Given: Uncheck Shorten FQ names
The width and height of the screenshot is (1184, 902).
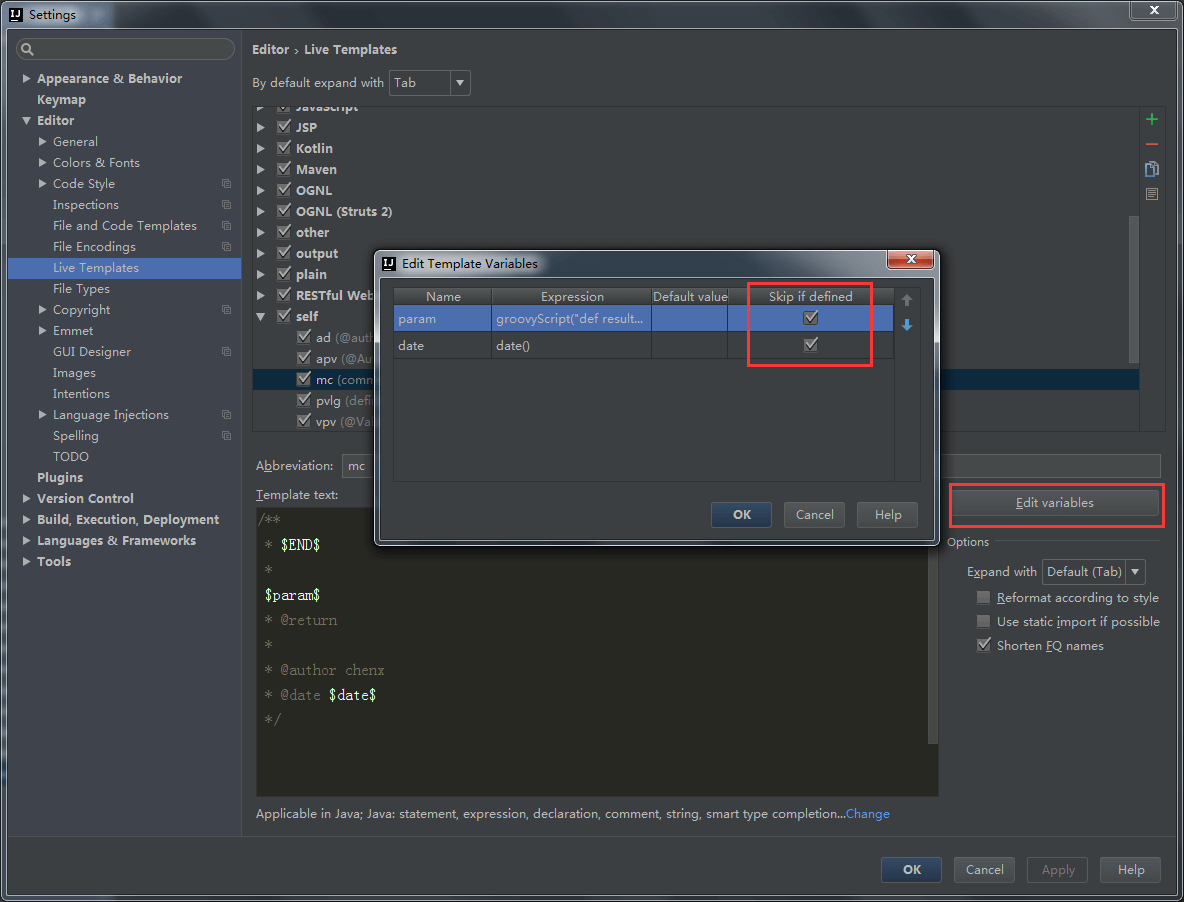Looking at the screenshot, I should [983, 645].
